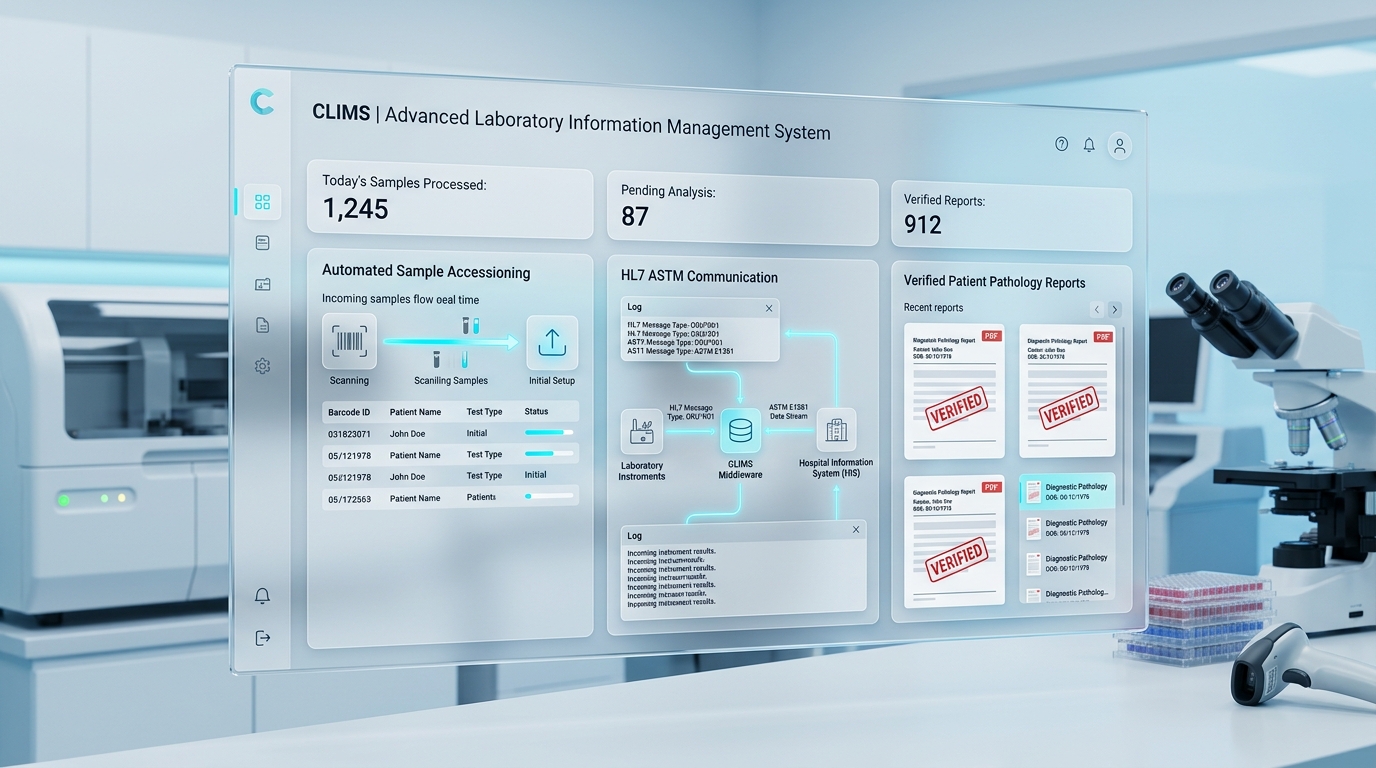Select the GLIMS Middleware database icon
1376x768 pixels.
click(741, 432)
